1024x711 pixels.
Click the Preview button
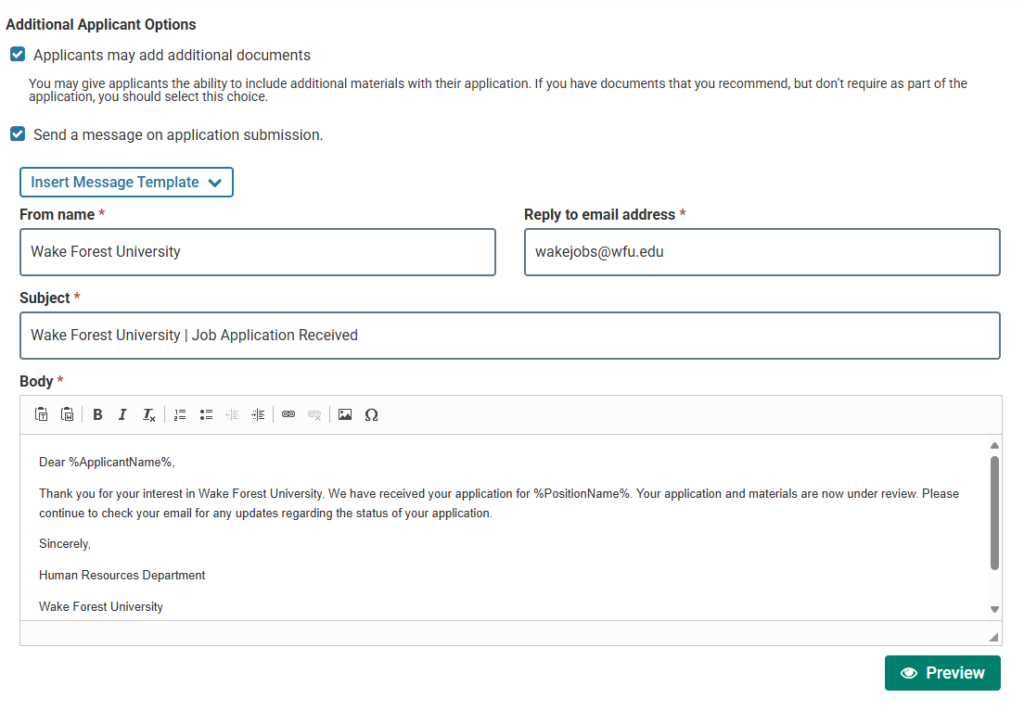click(x=942, y=673)
